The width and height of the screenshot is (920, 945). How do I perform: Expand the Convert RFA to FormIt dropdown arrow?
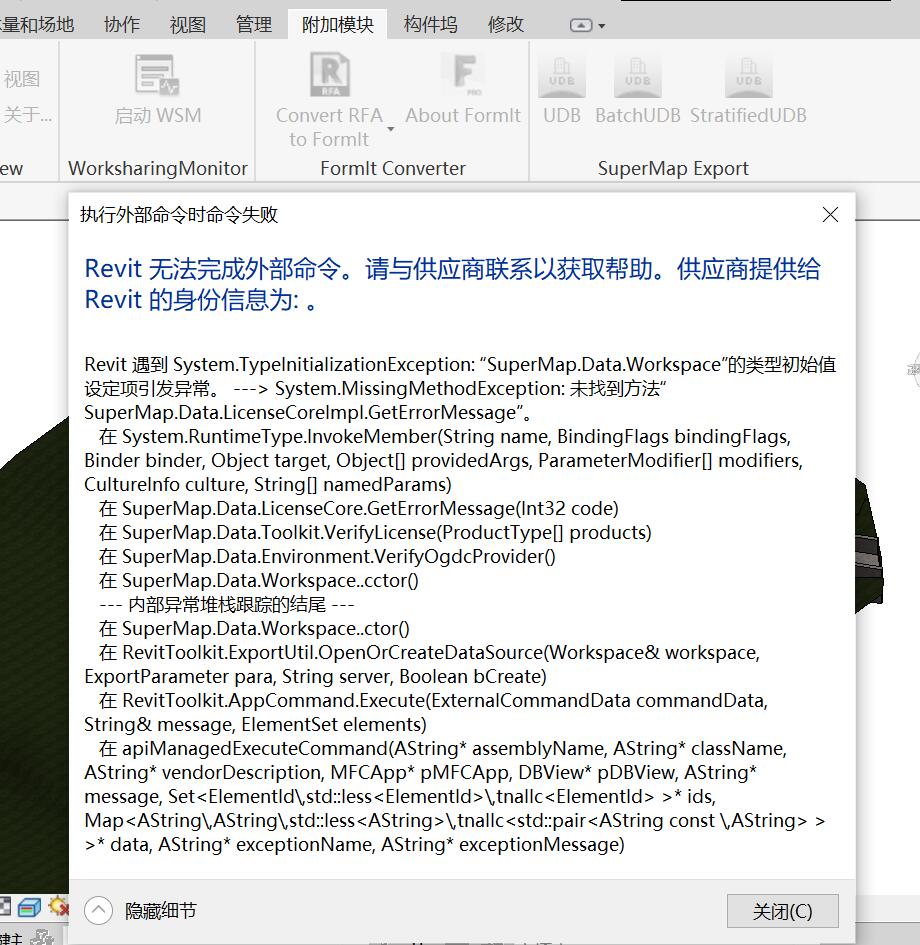pyautogui.click(x=390, y=129)
